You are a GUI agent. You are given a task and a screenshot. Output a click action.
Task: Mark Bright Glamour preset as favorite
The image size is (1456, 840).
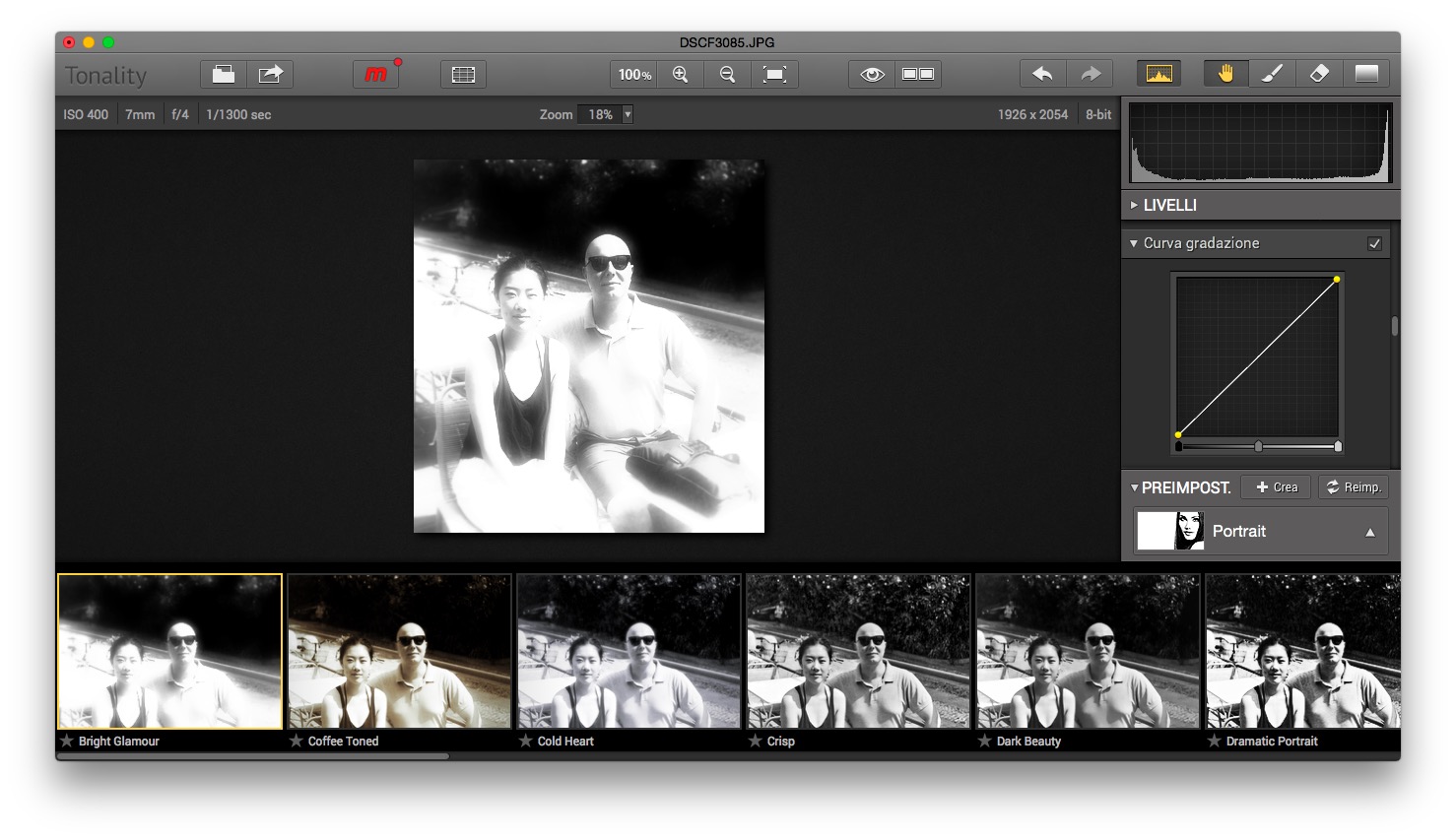67,741
